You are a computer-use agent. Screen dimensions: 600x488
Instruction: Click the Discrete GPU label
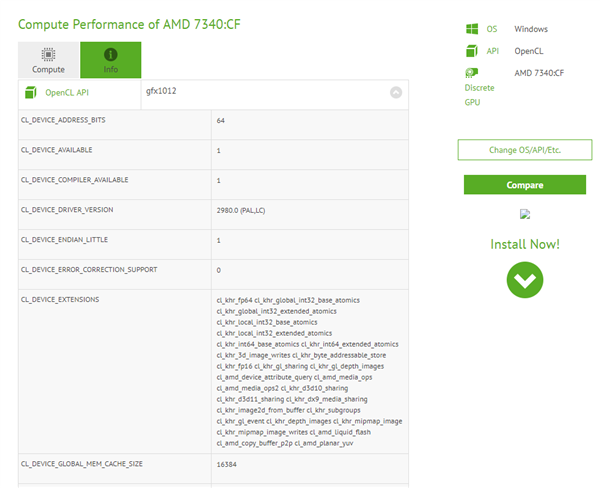tap(479, 95)
